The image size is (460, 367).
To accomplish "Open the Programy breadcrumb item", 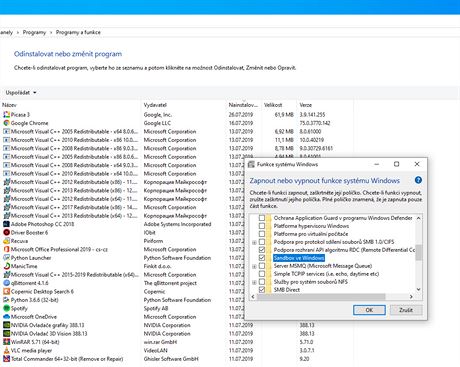I will point(34,32).
